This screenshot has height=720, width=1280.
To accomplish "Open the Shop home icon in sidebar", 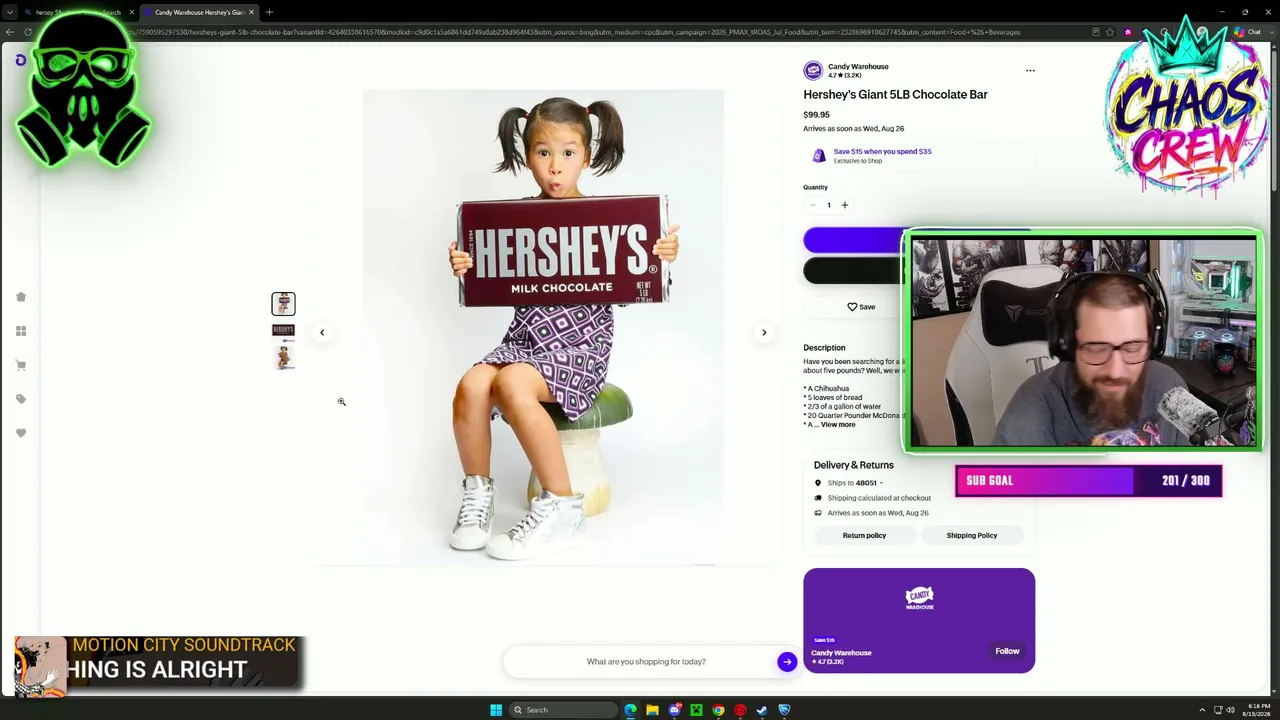I will coord(21,297).
